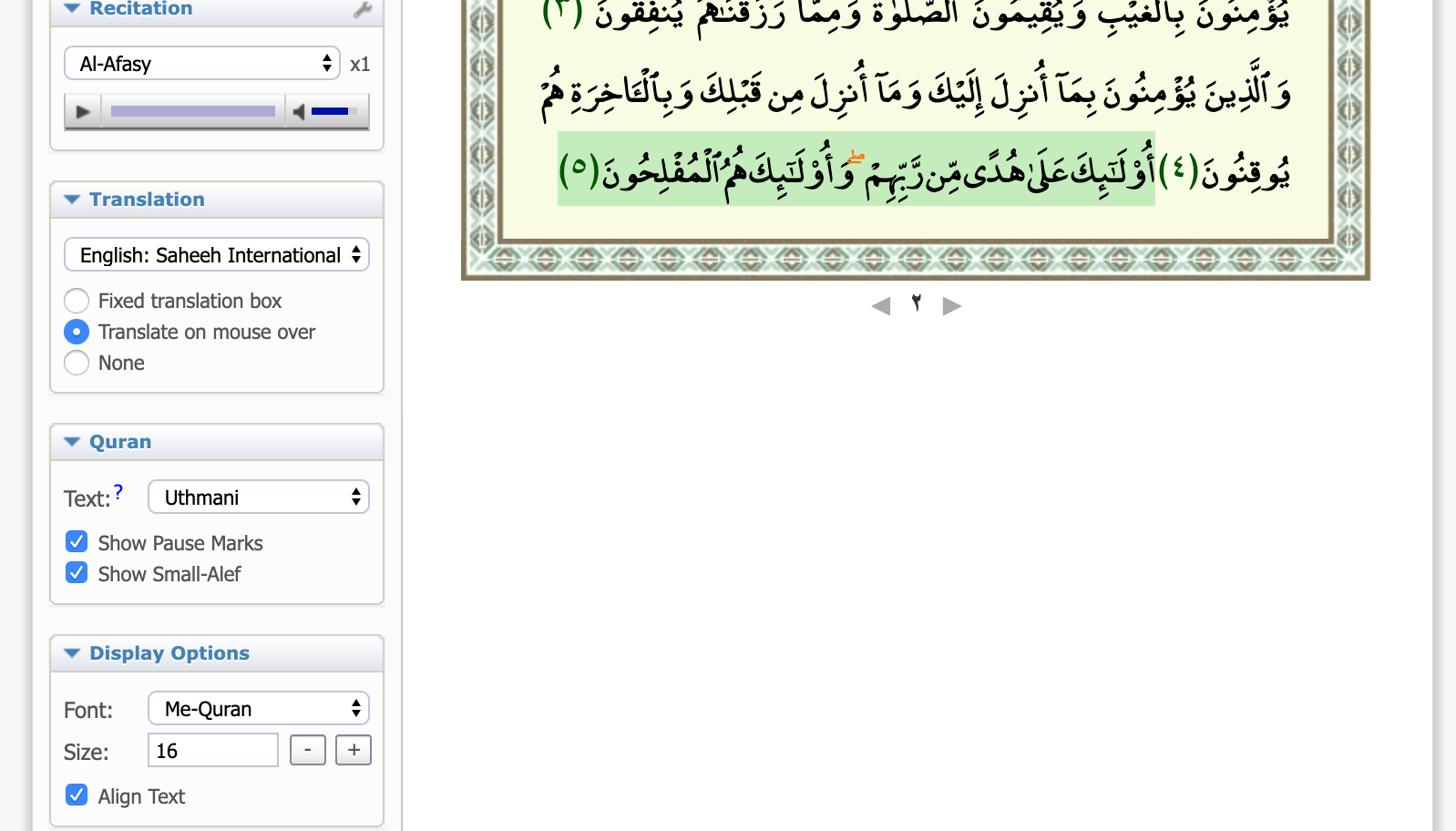Select Fixed translation box option
This screenshot has height=831, width=1456.
(x=77, y=301)
